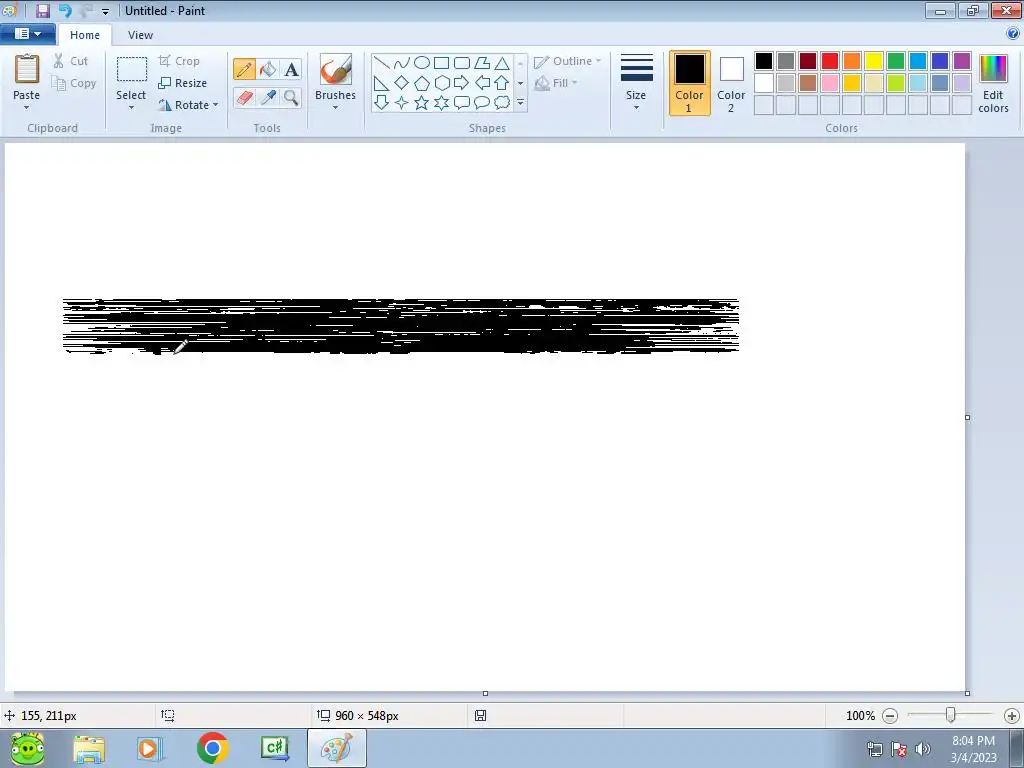1024x768 pixels.
Task: Click the Brushes tool button
Action: [335, 77]
